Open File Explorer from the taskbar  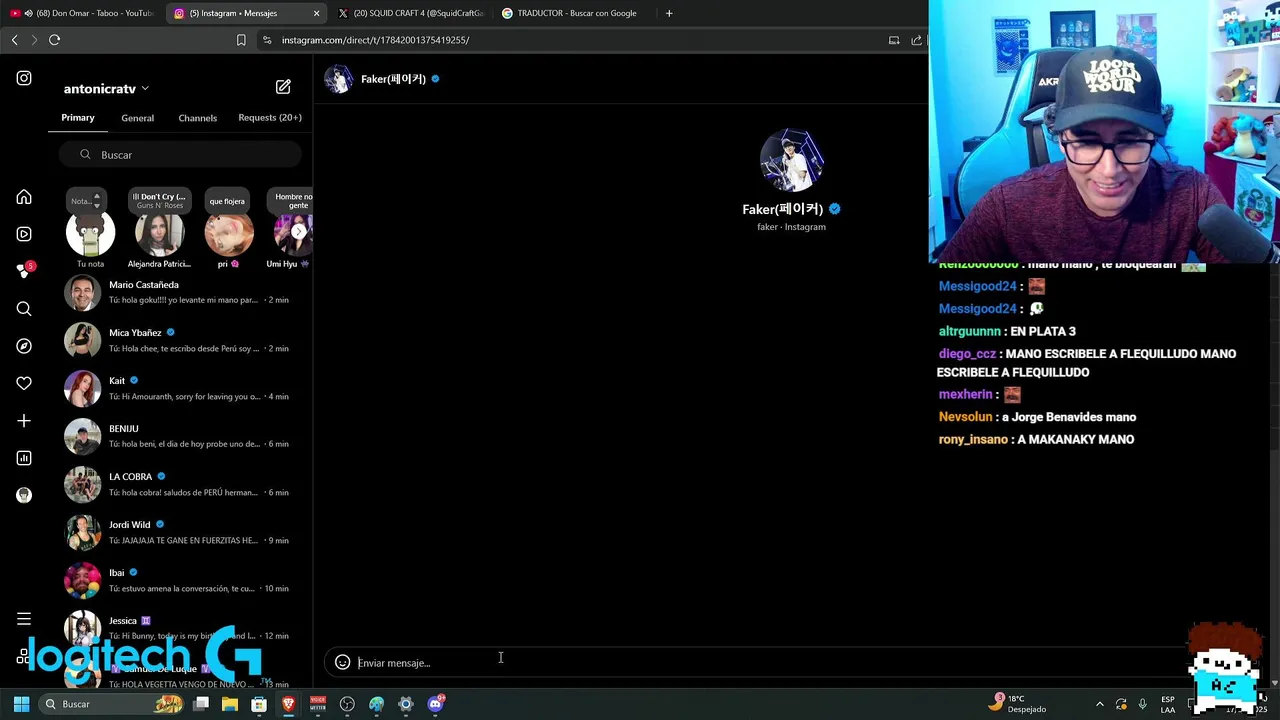(229, 704)
